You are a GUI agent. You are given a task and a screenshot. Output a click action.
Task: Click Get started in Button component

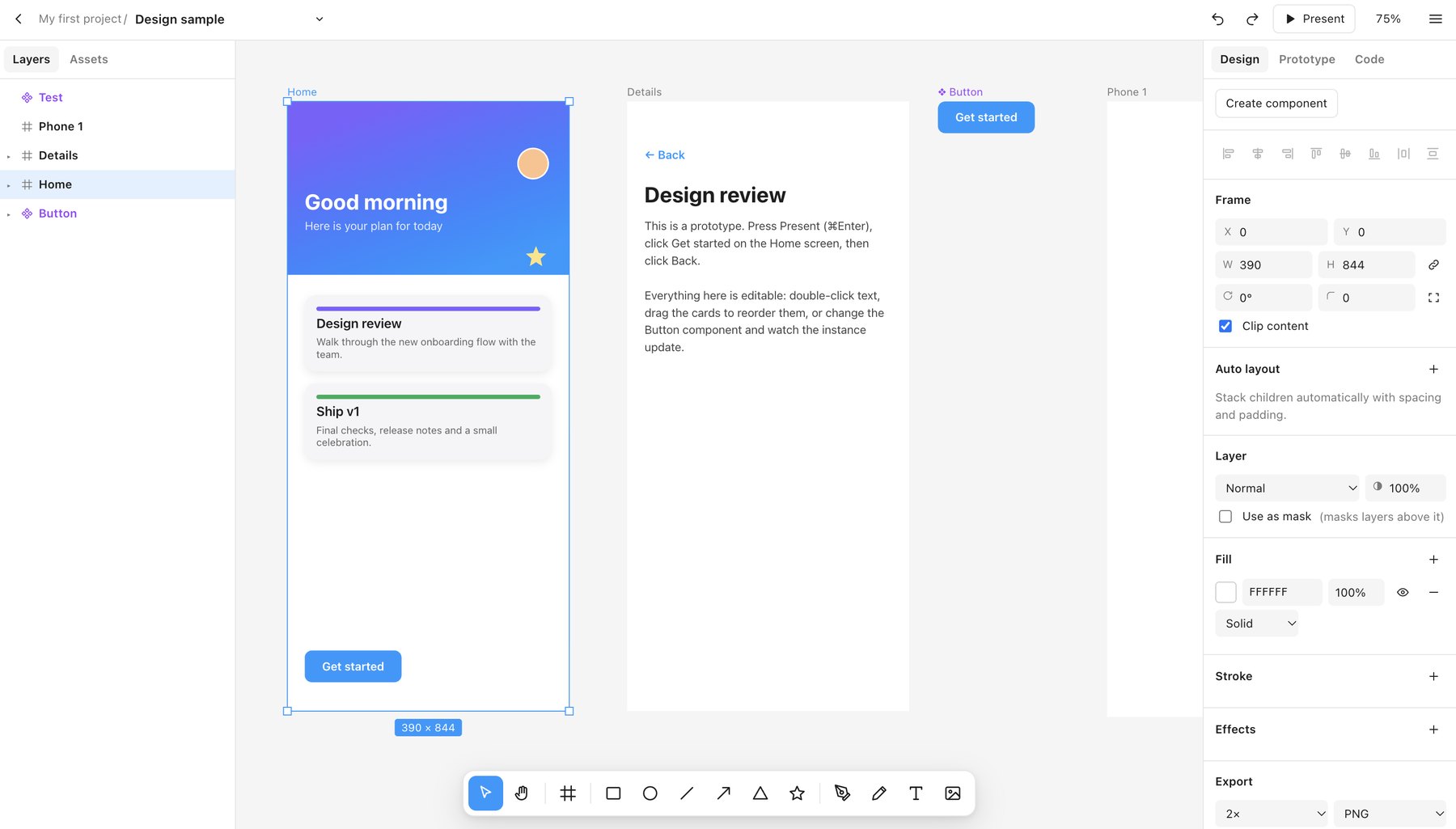point(986,117)
